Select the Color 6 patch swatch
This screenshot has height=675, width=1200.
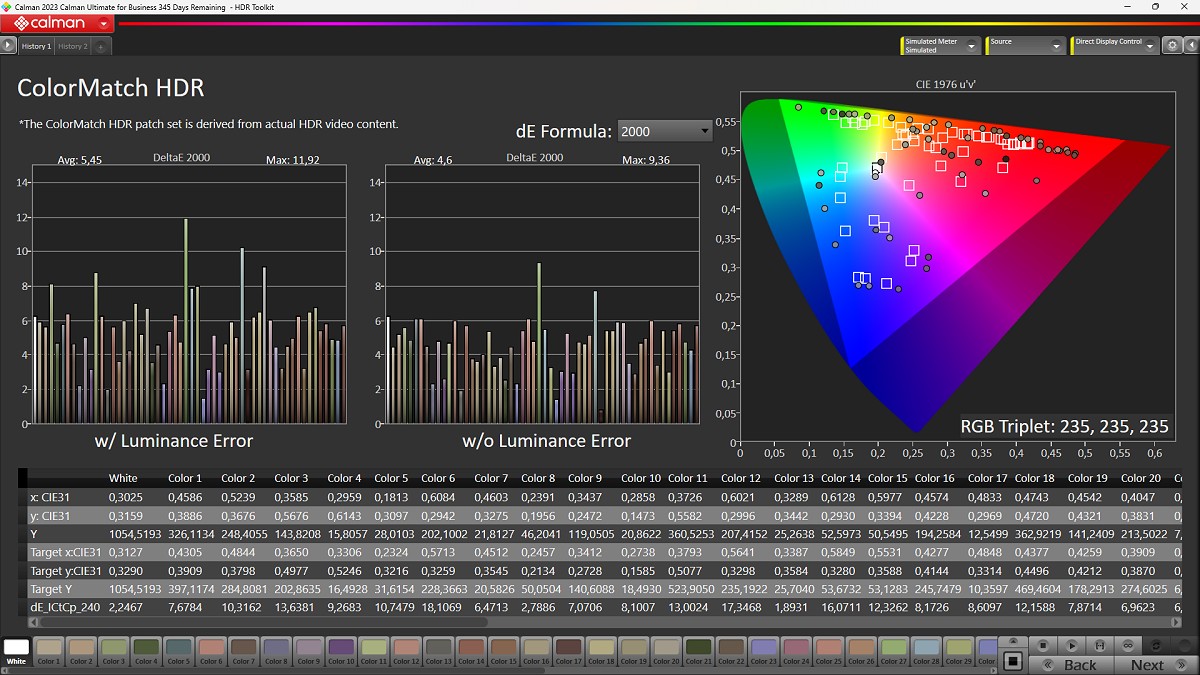(x=211, y=650)
